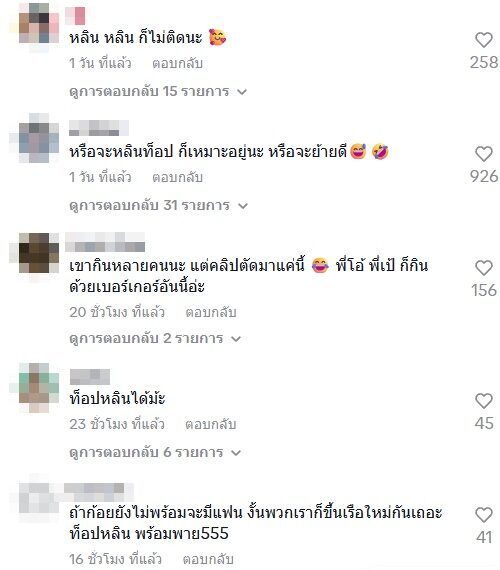Expand the 31 replies thread

coord(159,205)
